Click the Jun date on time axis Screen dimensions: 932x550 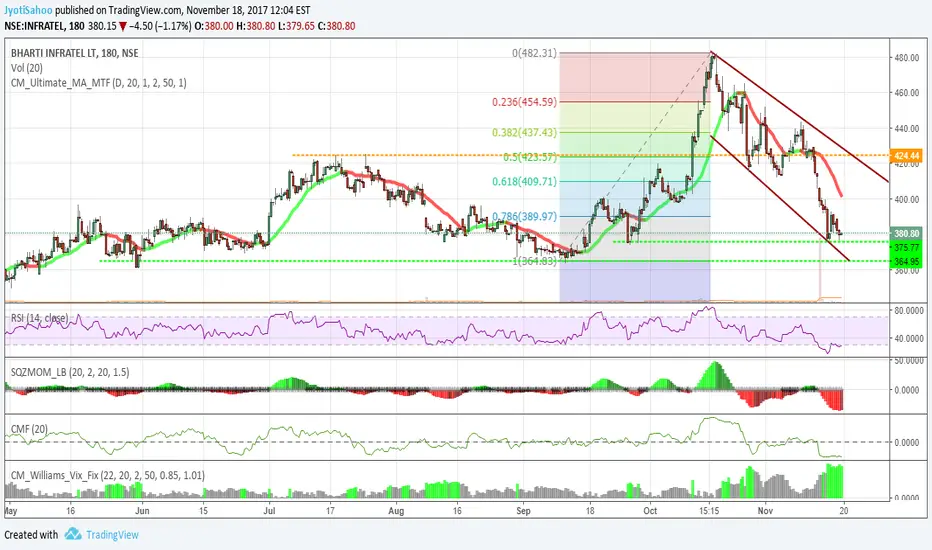tap(142, 510)
